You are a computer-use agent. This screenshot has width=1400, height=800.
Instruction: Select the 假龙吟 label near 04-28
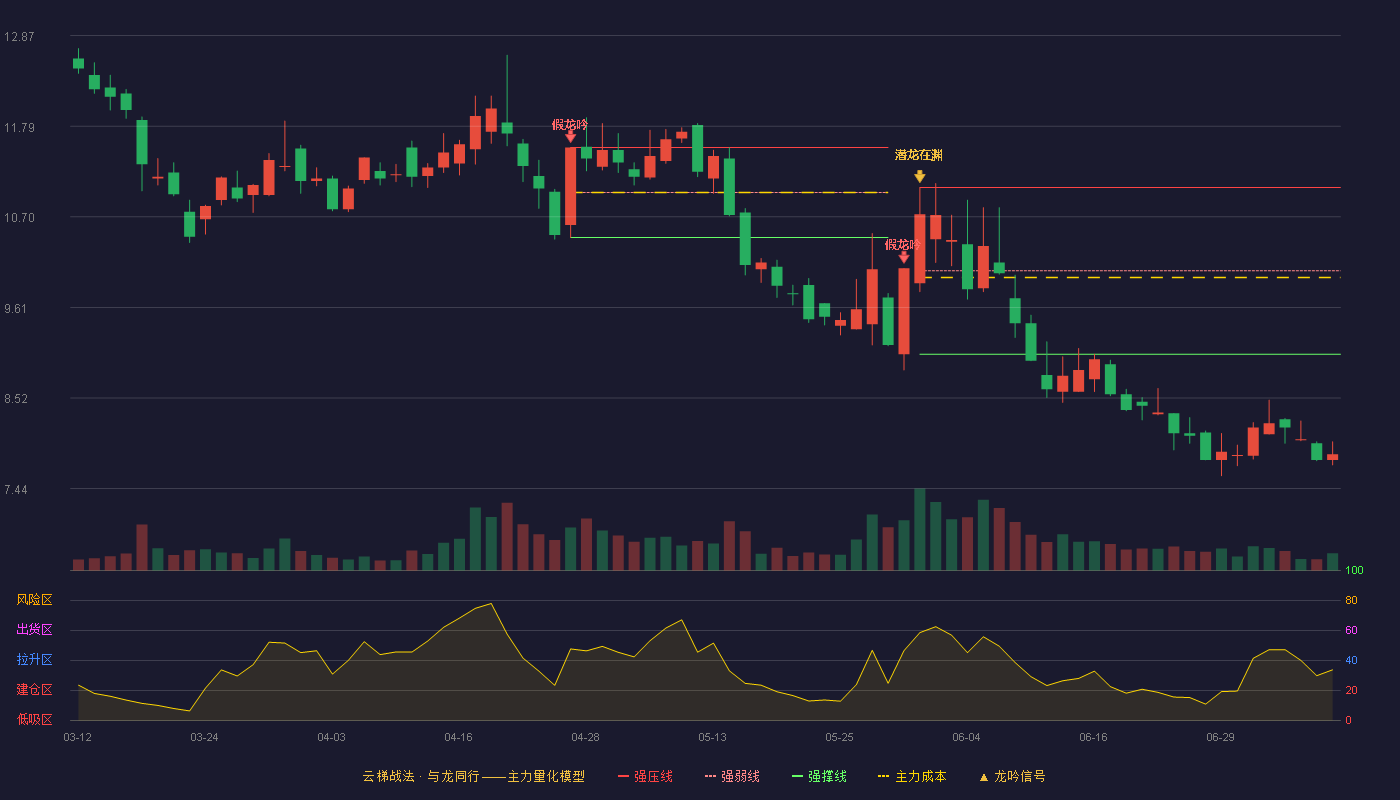[x=570, y=125]
